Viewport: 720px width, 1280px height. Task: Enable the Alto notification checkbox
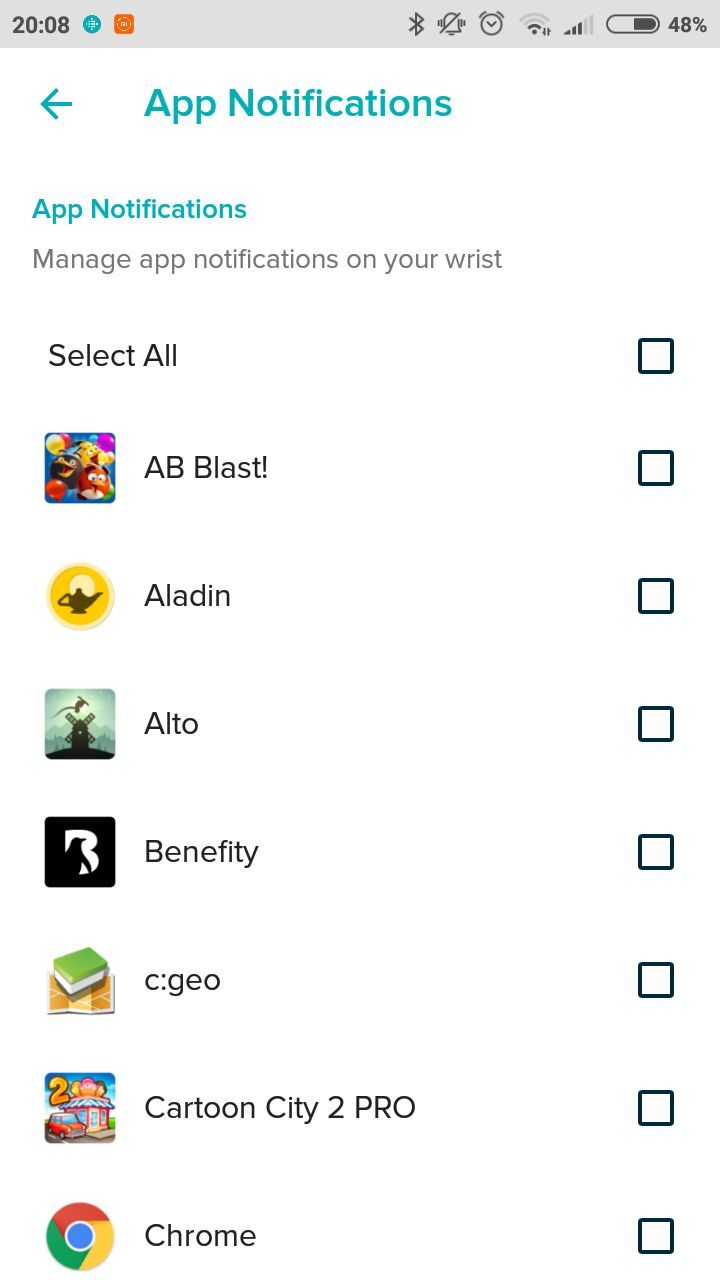point(656,724)
